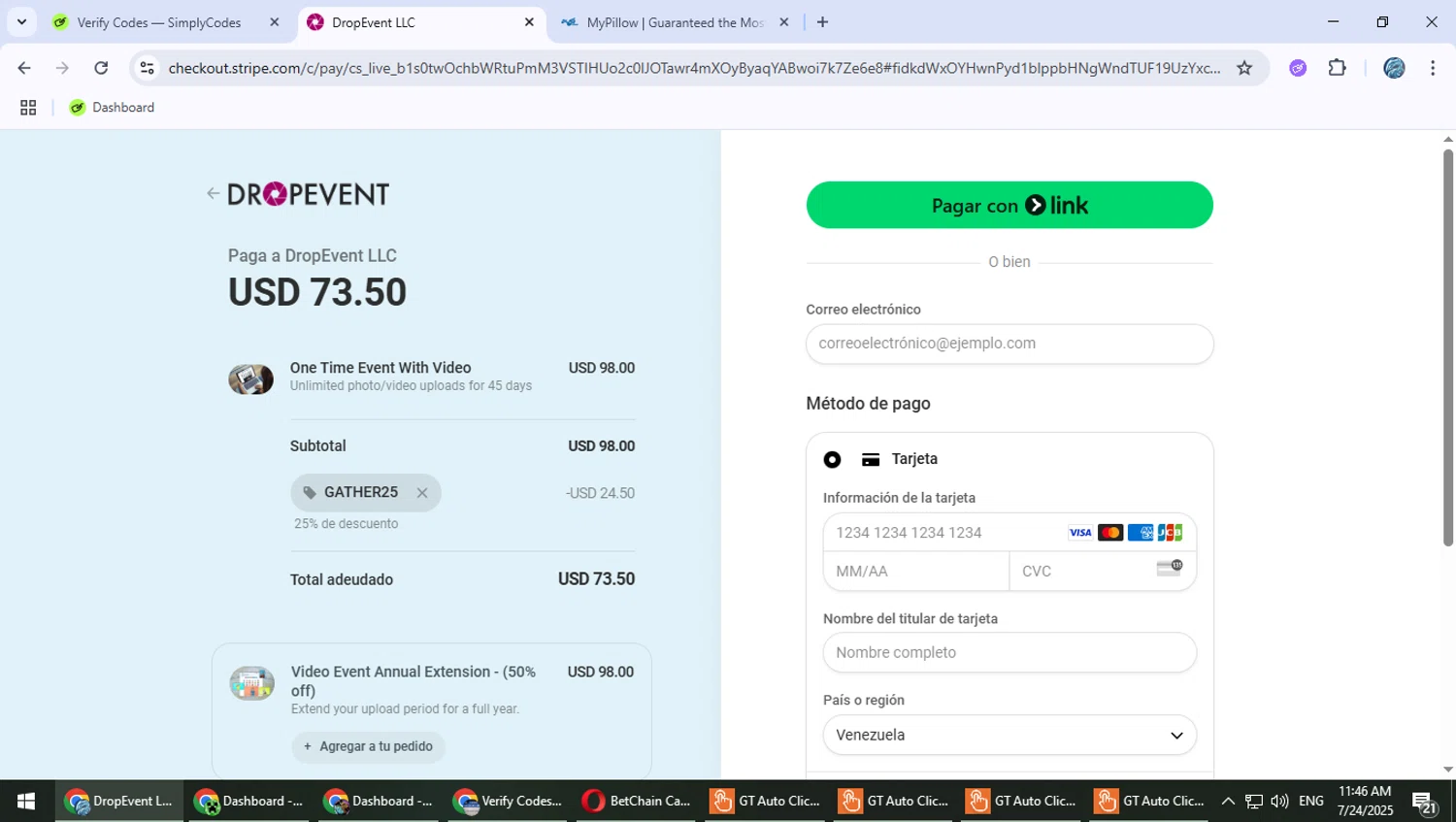Click the address bar URL
Image resolution: width=1456 pixels, height=822 pixels.
(694, 68)
